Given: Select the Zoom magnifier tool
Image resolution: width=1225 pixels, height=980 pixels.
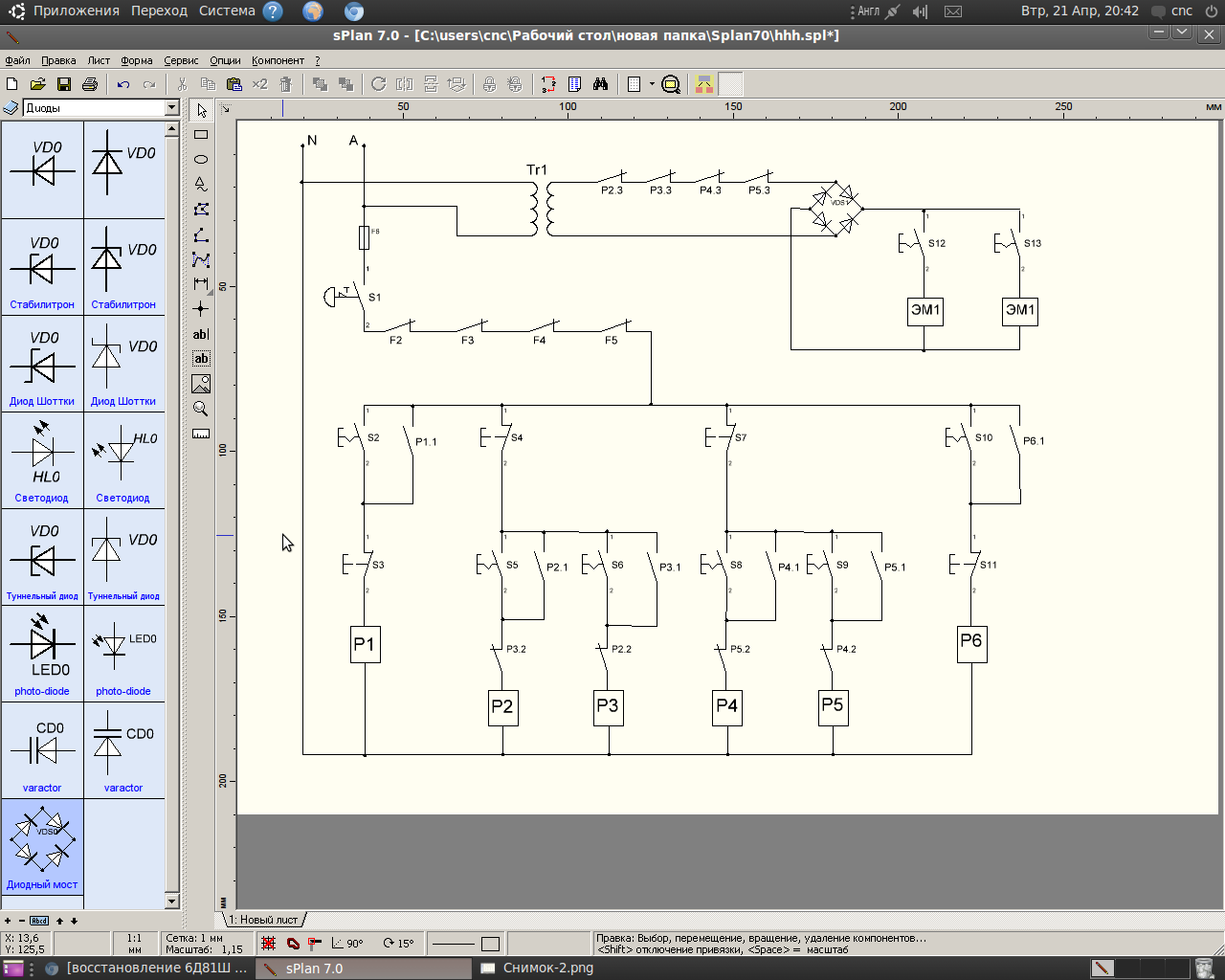Looking at the screenshot, I should [x=201, y=409].
